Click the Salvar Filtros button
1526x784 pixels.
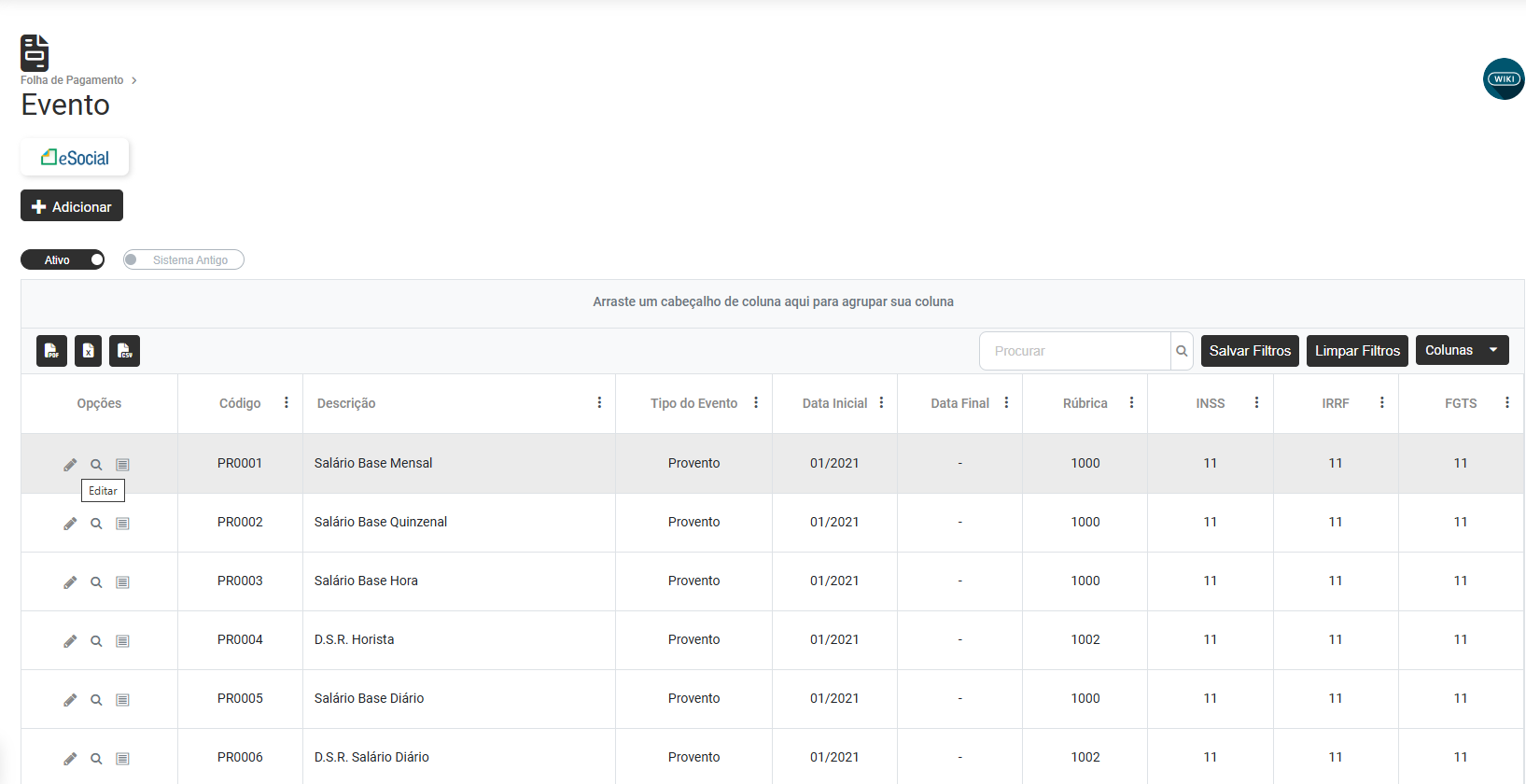point(1250,351)
